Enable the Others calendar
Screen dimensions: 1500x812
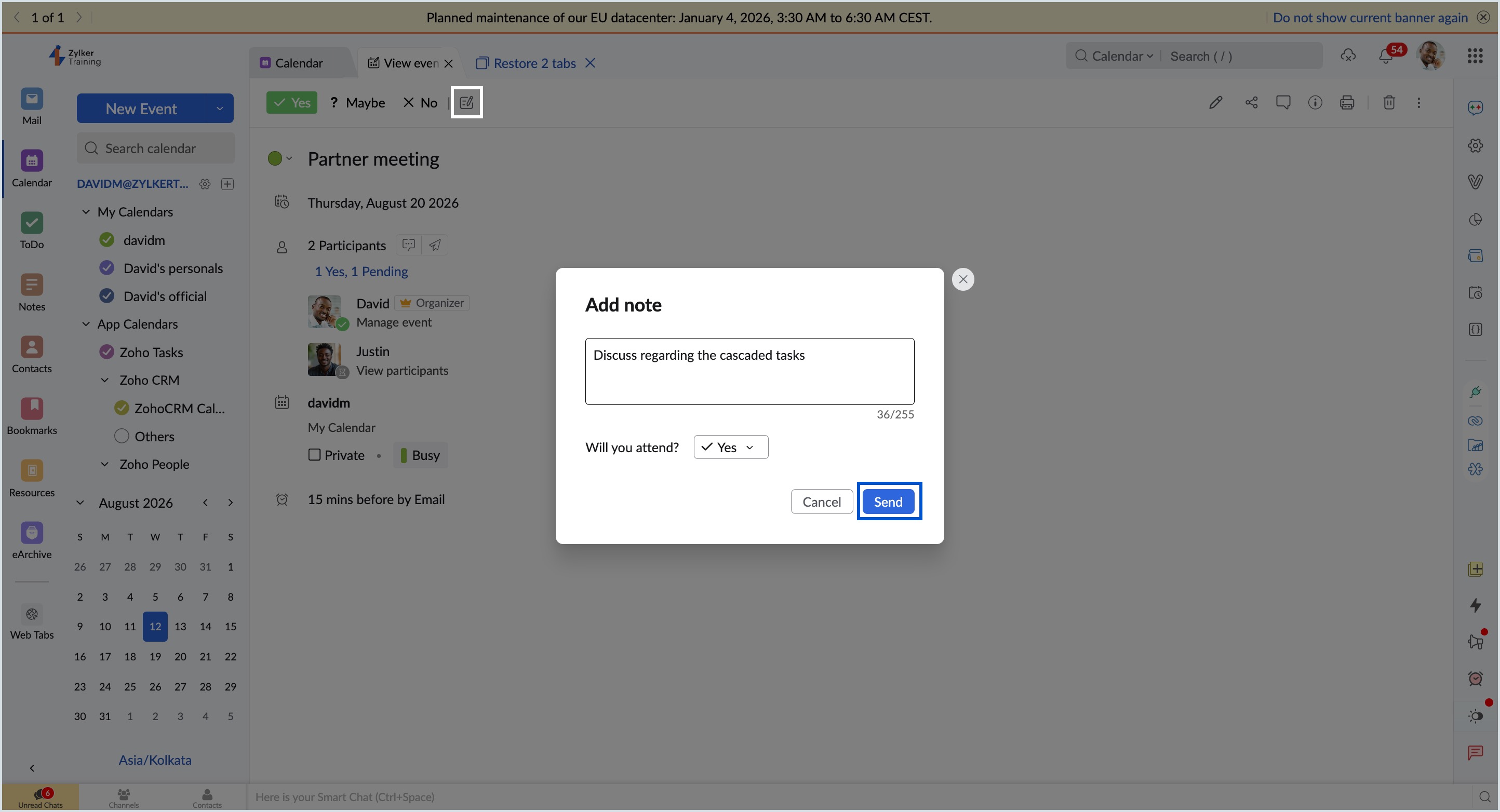pos(122,436)
